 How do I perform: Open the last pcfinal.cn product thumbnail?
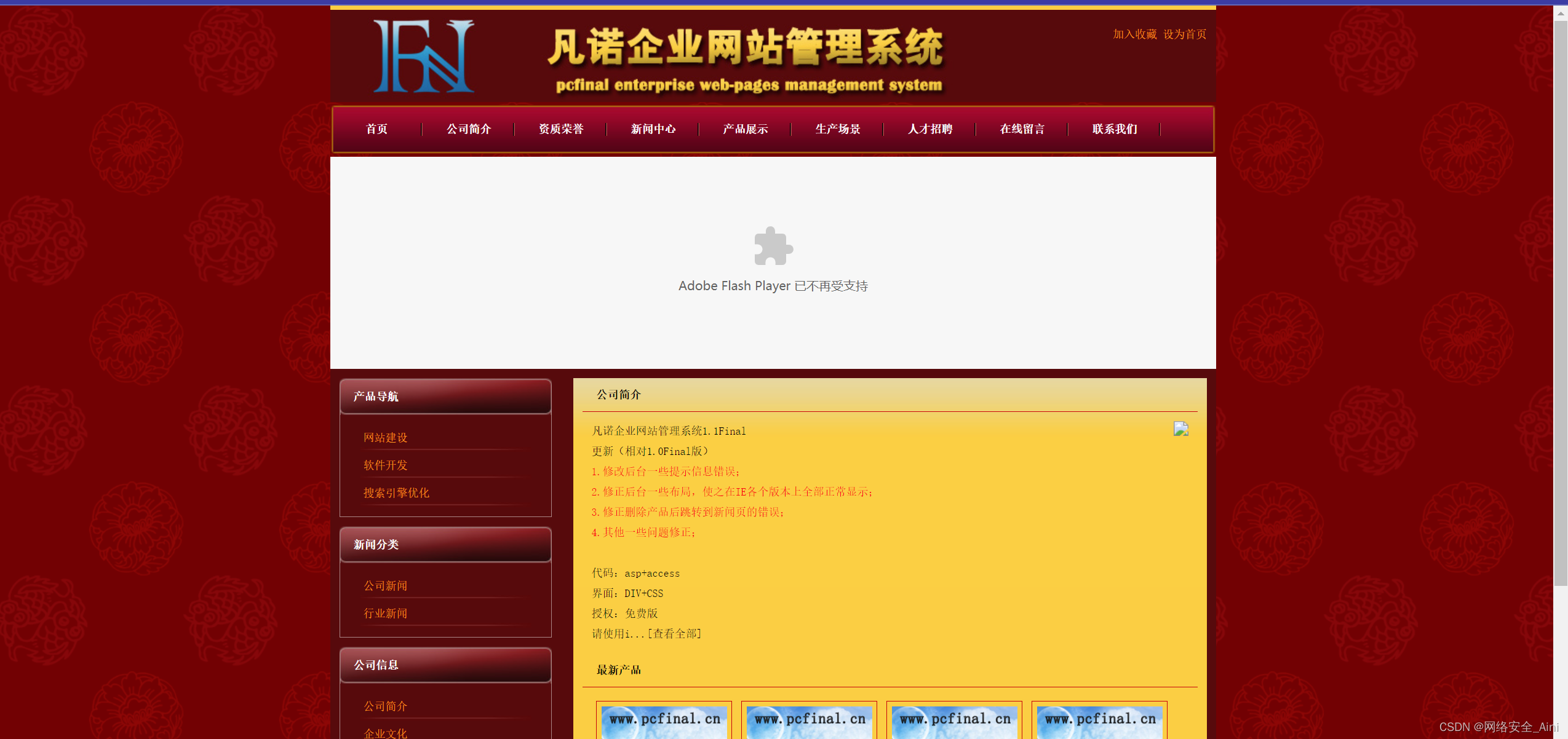point(1099,721)
